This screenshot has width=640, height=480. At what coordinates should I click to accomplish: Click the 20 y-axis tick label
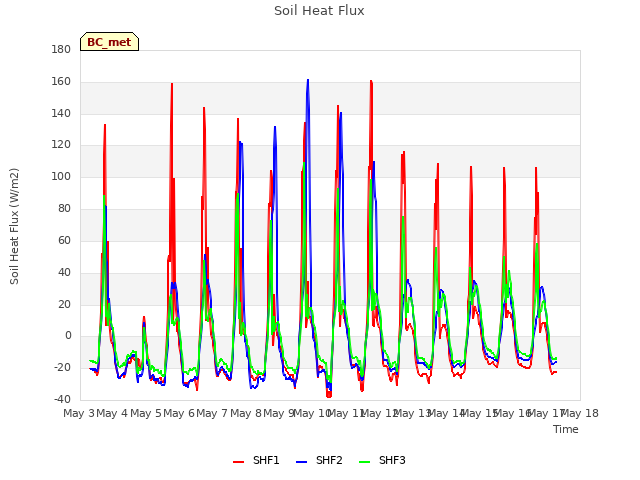(64, 304)
